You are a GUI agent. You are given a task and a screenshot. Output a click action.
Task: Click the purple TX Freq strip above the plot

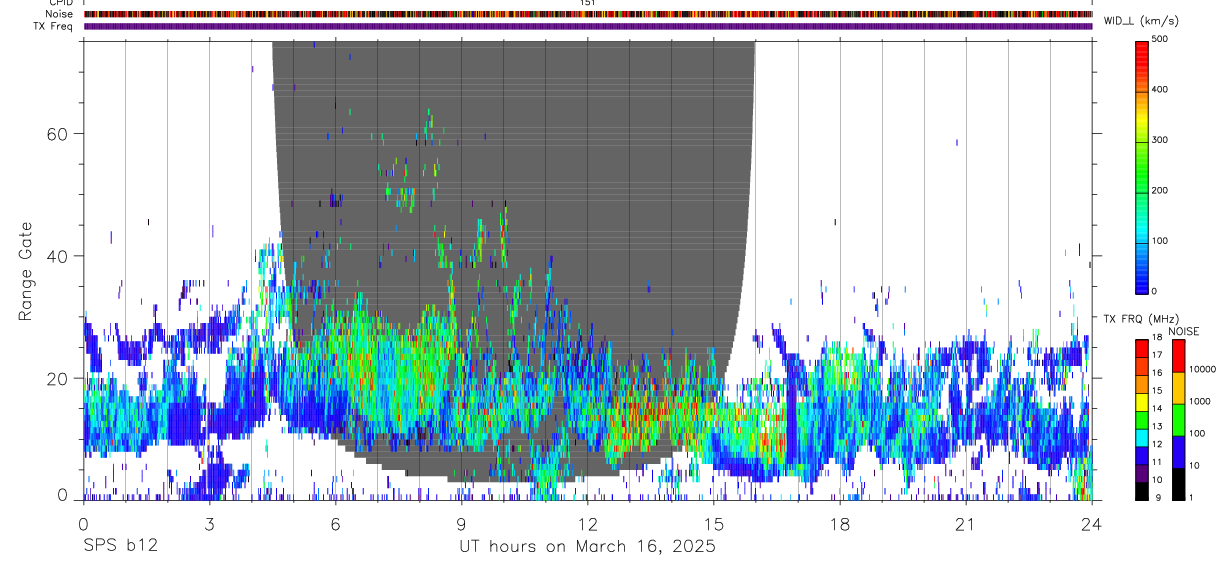[x=588, y=26]
